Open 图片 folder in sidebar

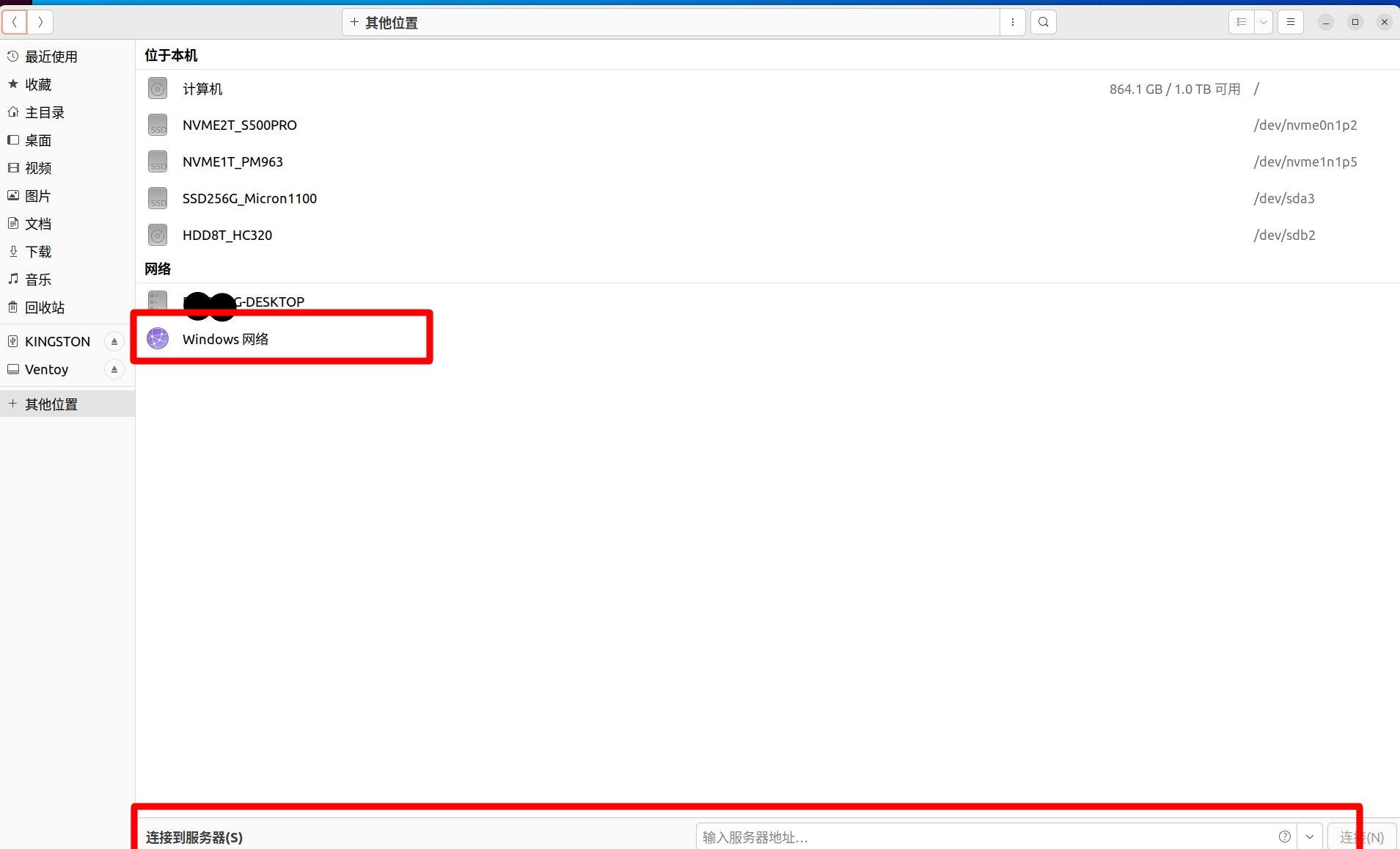(67, 196)
